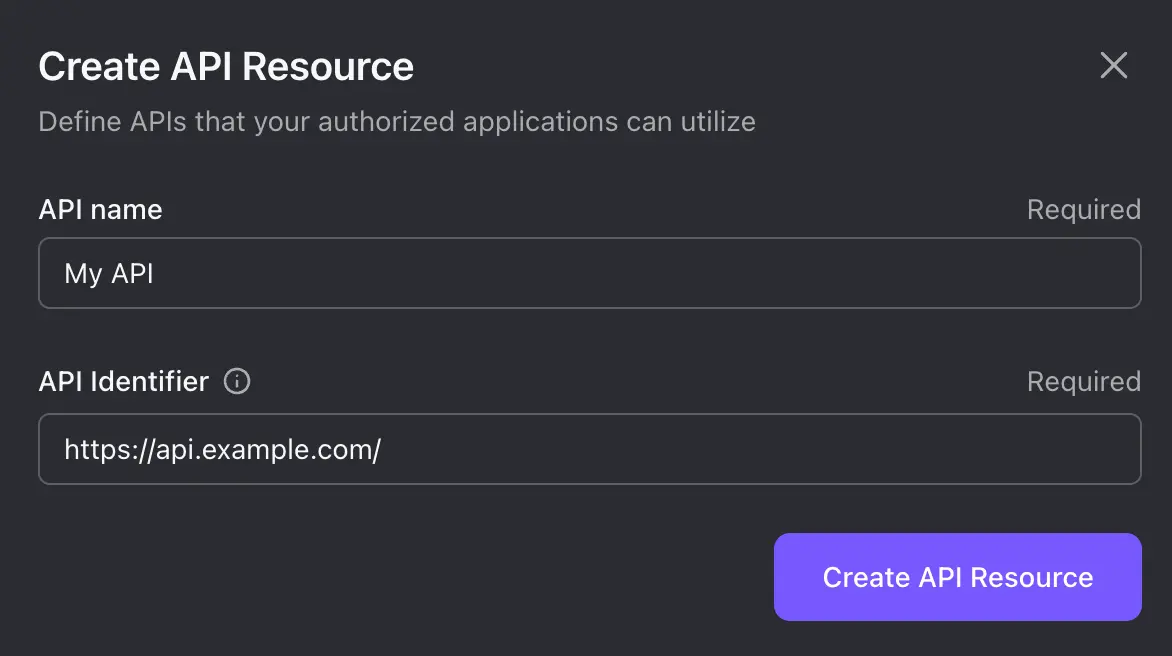Click inside the API name text field
The height and width of the screenshot is (656, 1172).
(589, 272)
